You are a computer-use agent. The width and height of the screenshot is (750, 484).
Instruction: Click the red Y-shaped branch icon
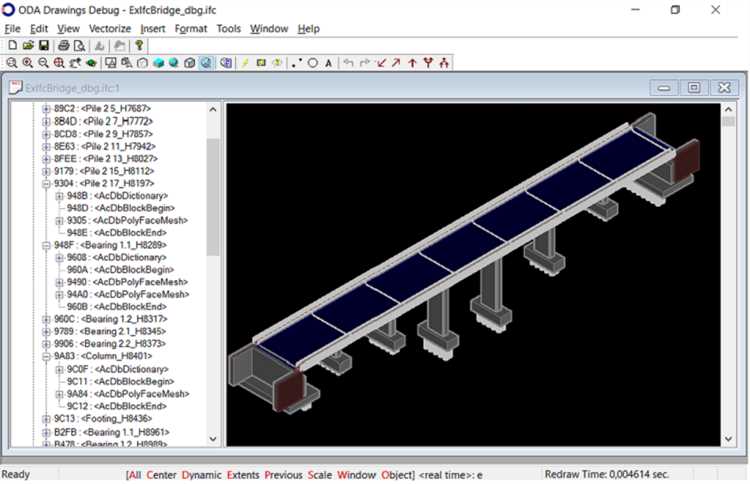428,63
